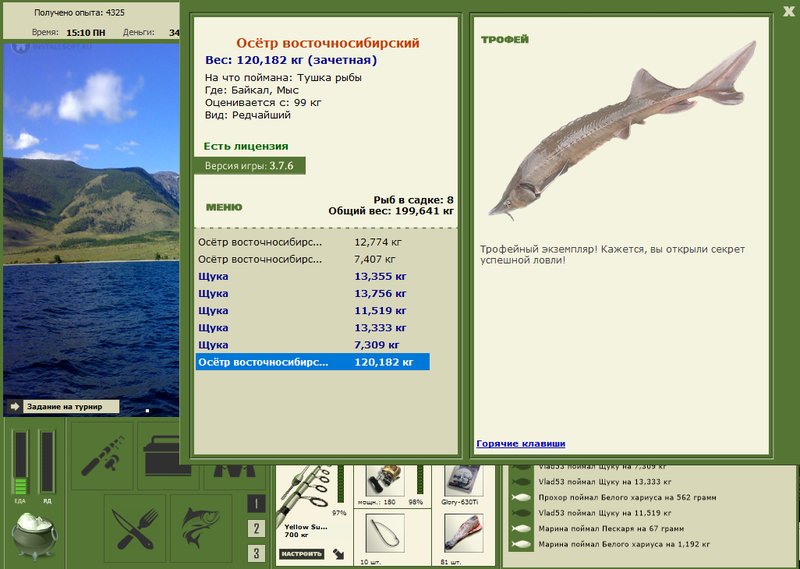Switch to rod slot 3
This screenshot has height=569, width=800.
click(x=256, y=553)
